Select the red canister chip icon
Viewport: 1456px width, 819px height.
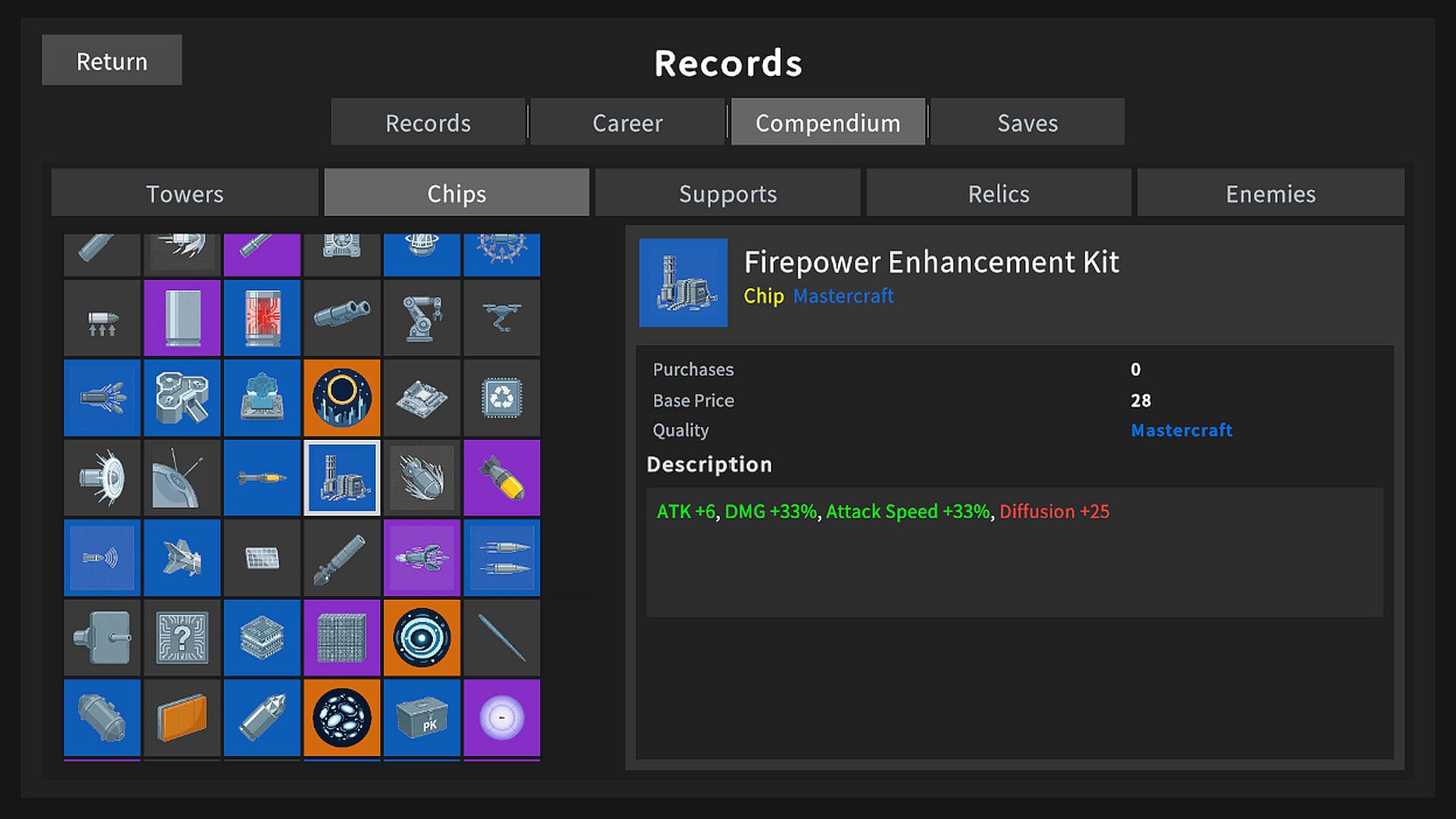(262, 318)
